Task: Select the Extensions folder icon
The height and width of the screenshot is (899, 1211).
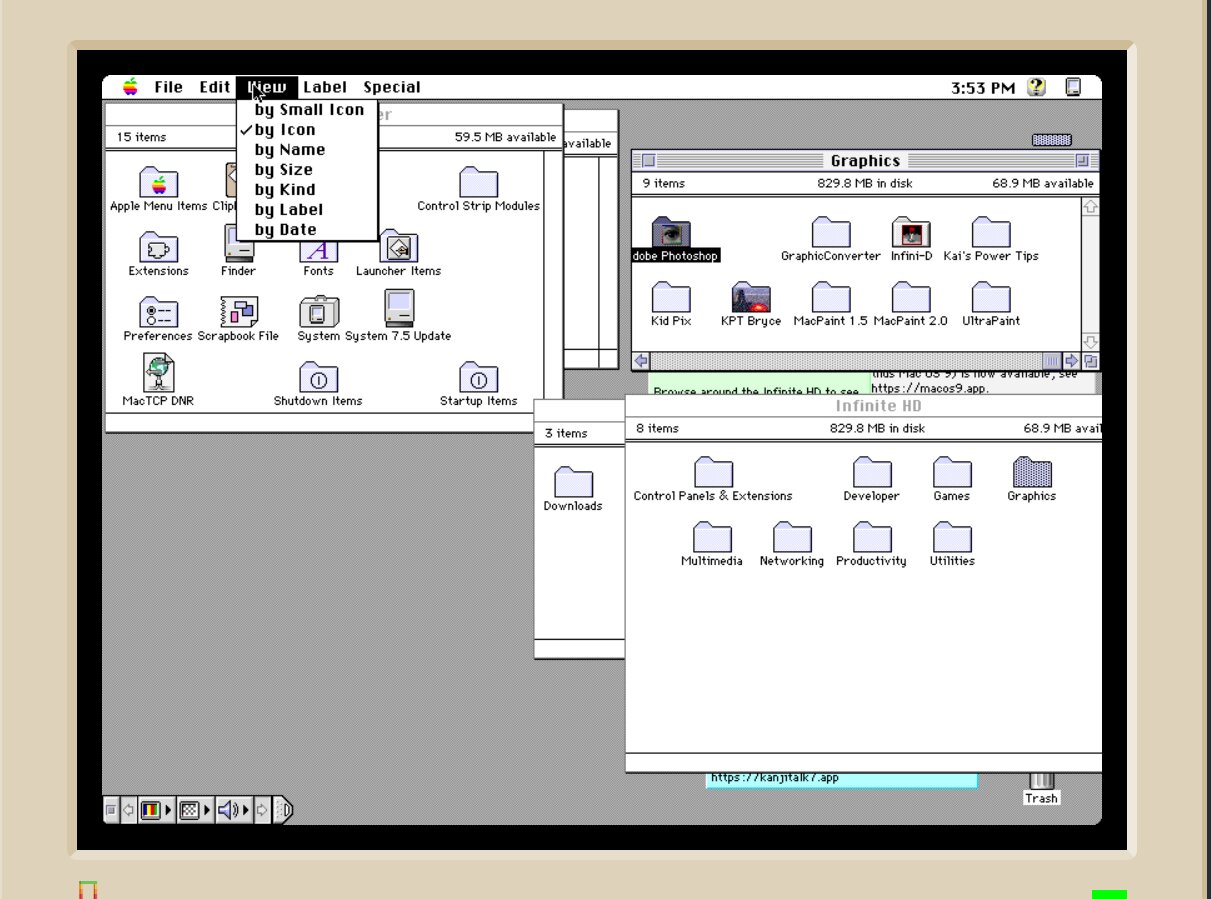Action: tap(158, 247)
